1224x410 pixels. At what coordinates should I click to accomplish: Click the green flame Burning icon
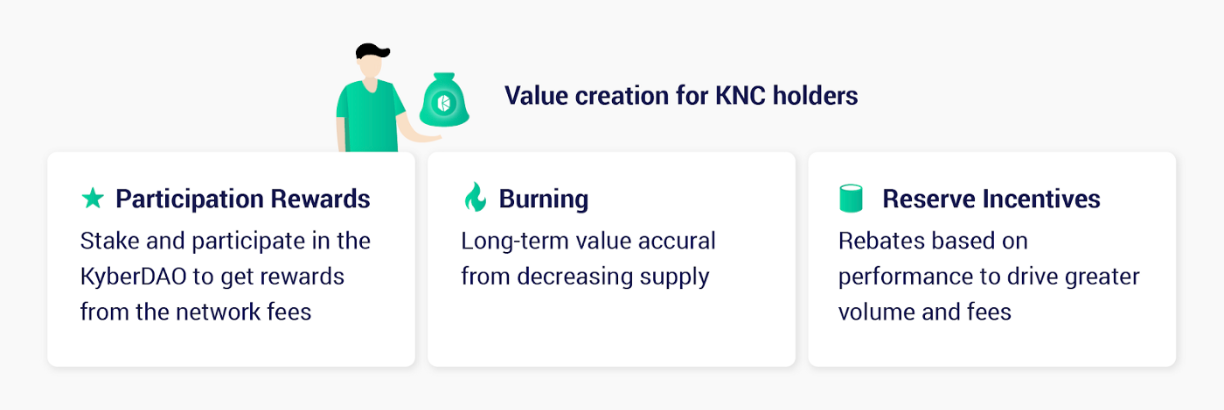(474, 197)
